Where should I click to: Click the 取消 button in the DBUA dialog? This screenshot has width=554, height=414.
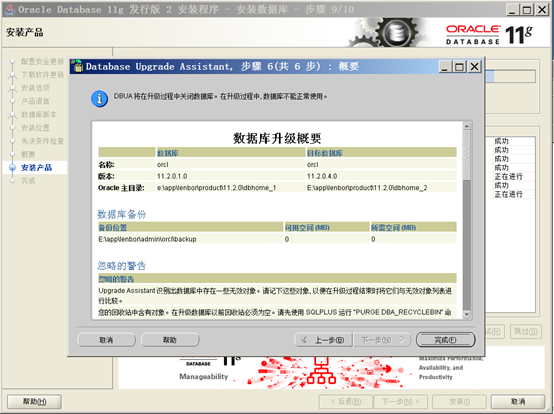tap(106, 340)
